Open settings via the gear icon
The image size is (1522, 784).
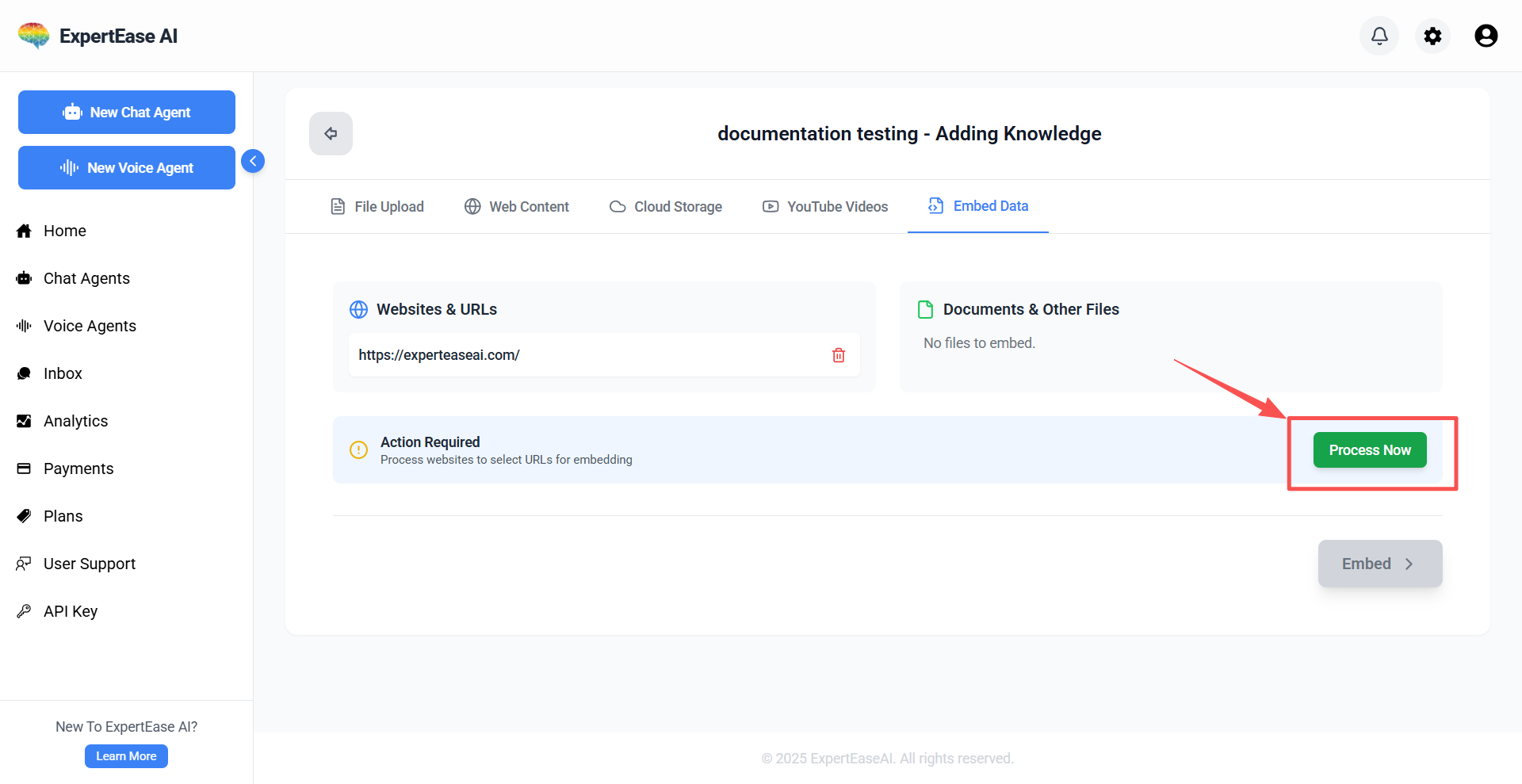click(1432, 36)
